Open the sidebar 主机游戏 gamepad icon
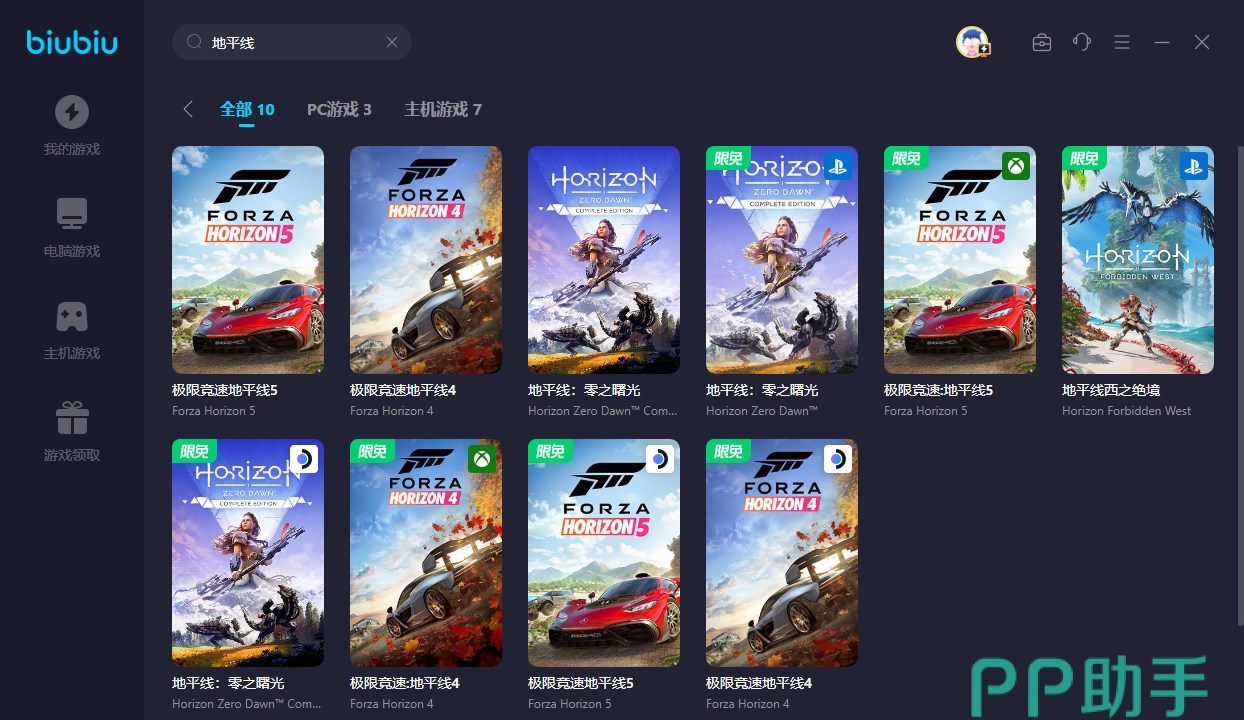The image size is (1244, 720). [x=72, y=316]
